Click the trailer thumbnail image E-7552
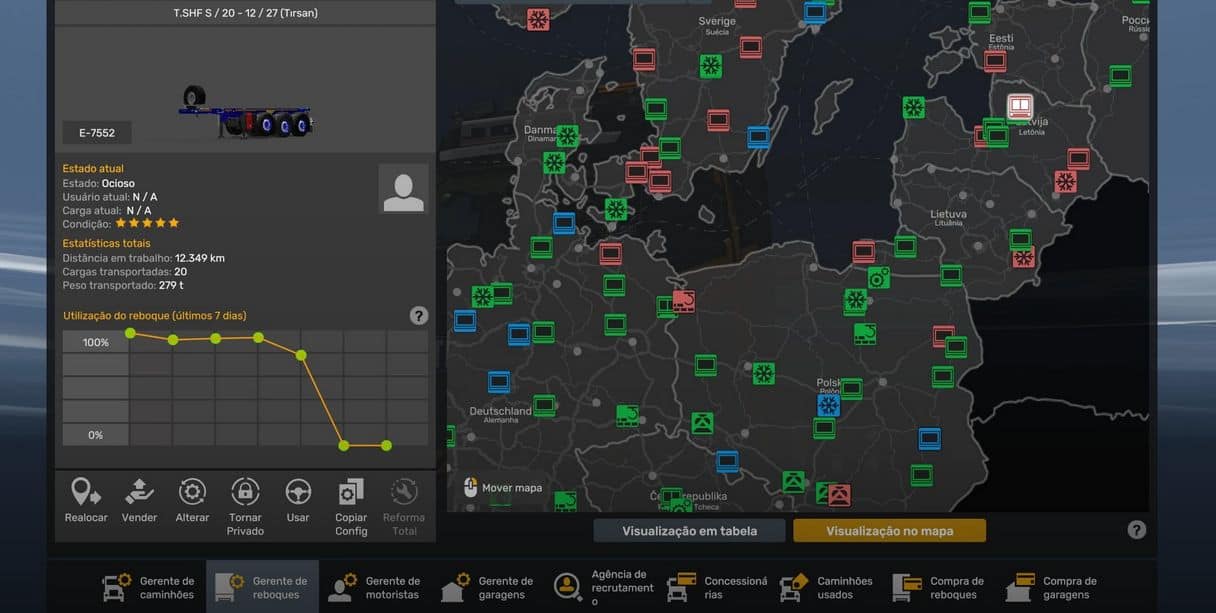The image size is (1216, 613). (x=245, y=110)
